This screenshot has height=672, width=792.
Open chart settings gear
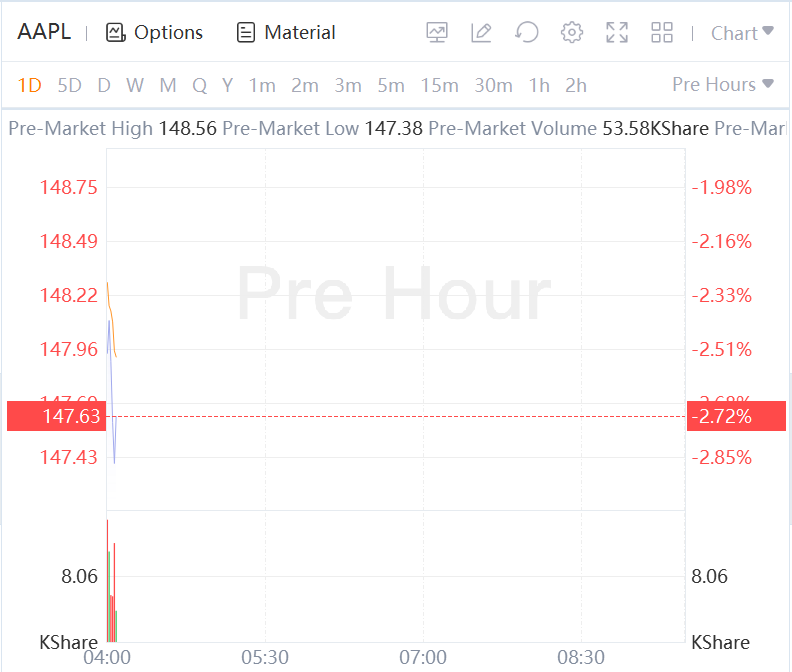pos(571,33)
